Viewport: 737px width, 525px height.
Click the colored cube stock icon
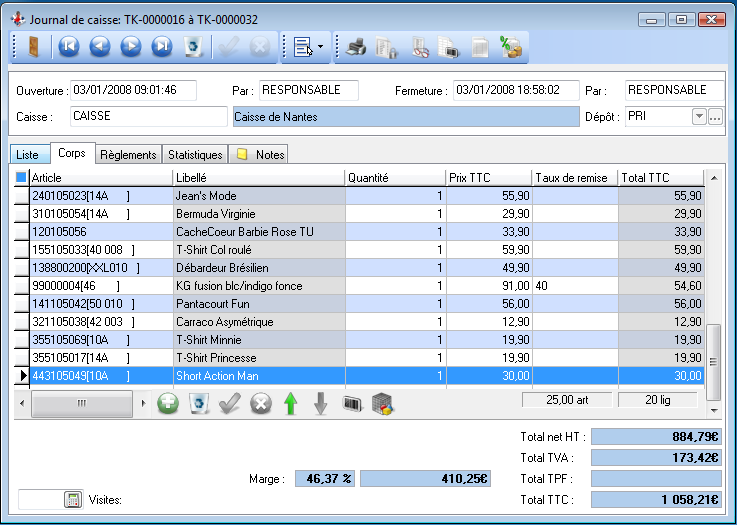coord(382,404)
